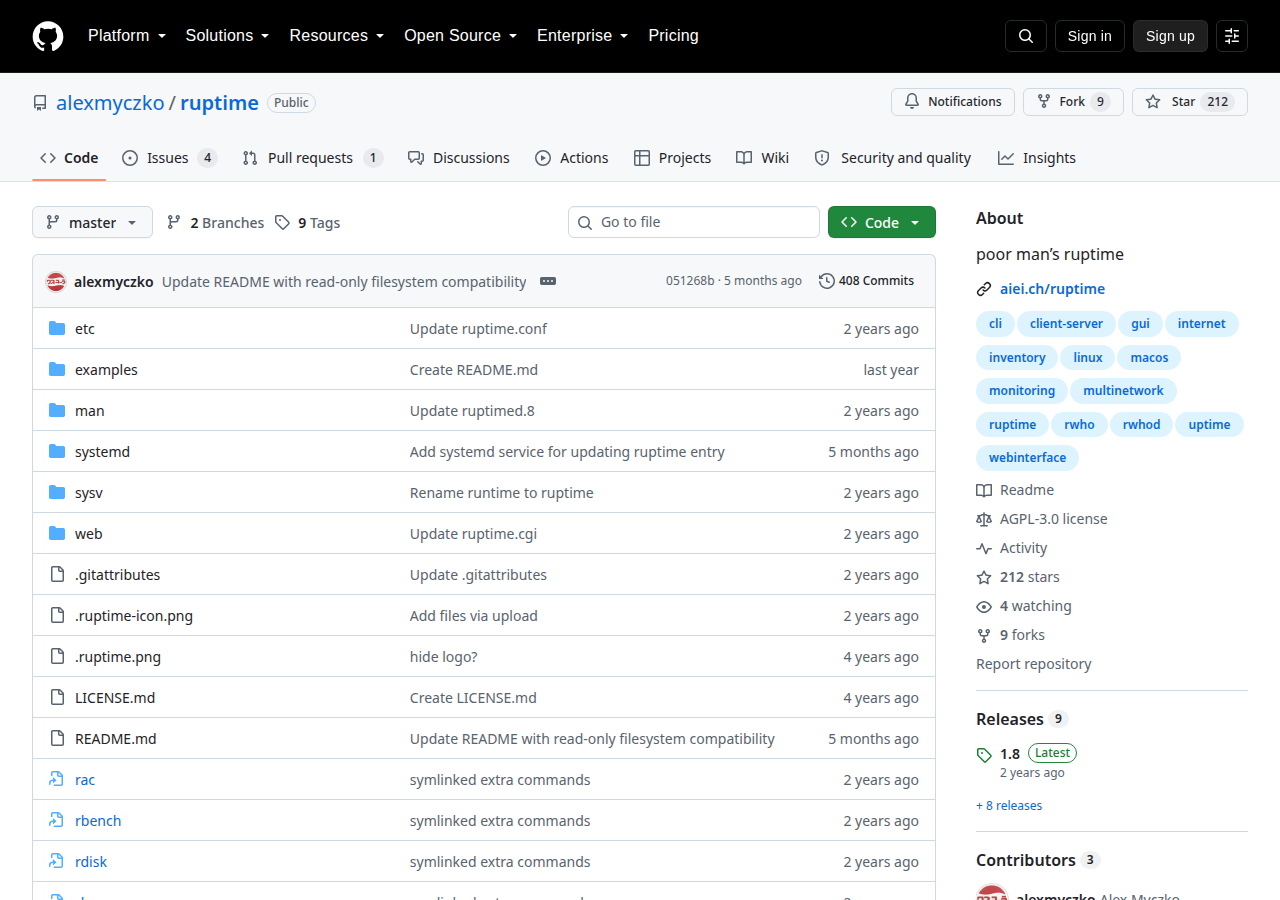Click the 1.8 release tag icon
Viewport: 1280px width, 900px height.
click(984, 755)
